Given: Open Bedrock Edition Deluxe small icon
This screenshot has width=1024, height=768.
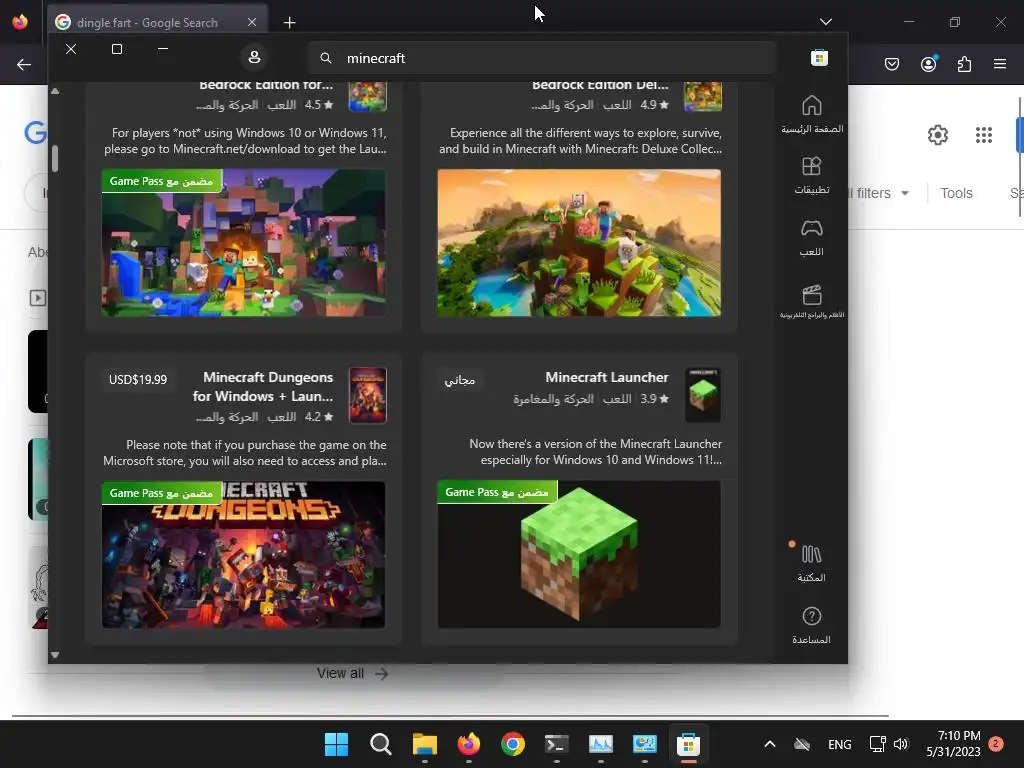Looking at the screenshot, I should click(703, 97).
